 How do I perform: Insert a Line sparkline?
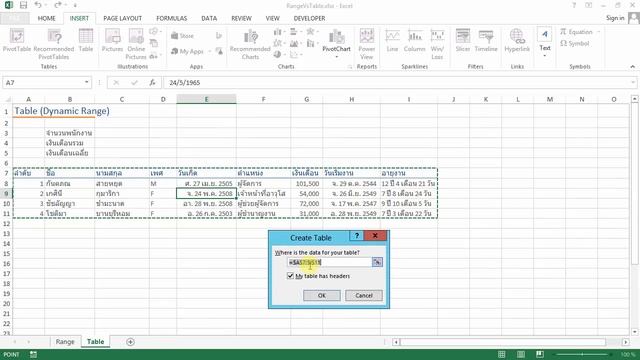(x=392, y=41)
